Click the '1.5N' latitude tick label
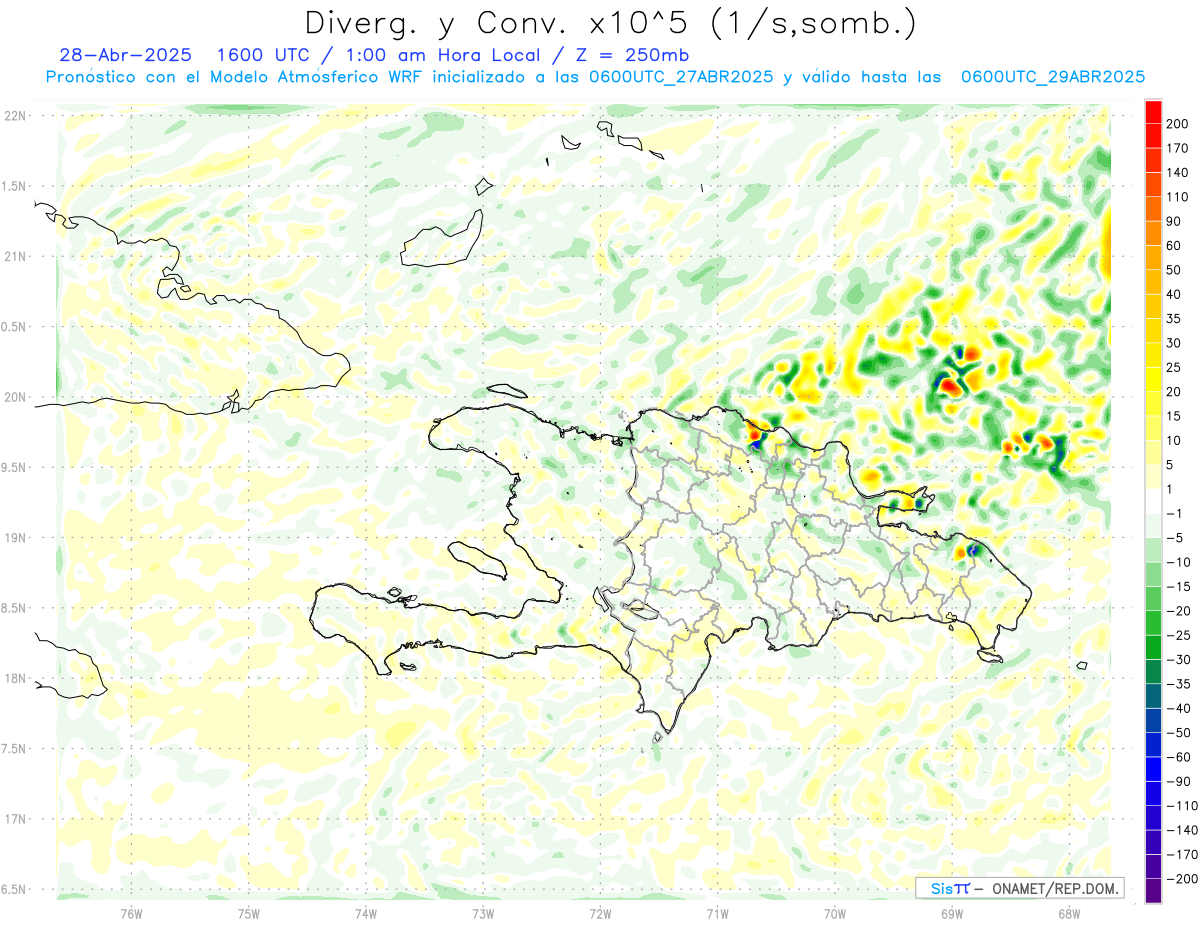 click(14, 186)
